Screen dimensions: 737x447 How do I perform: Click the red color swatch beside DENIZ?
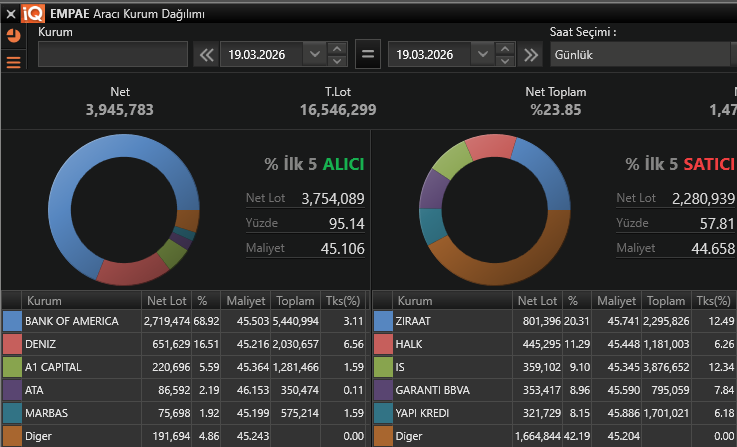12,344
